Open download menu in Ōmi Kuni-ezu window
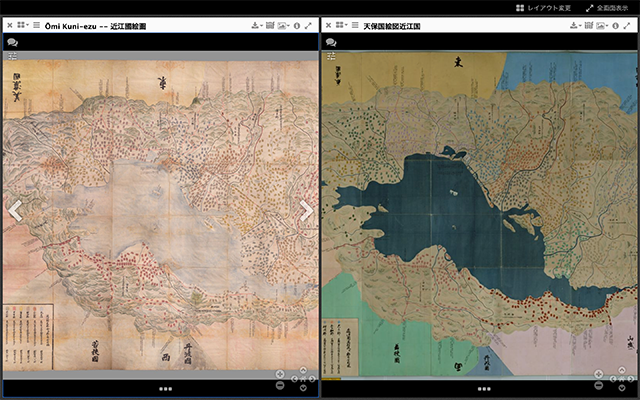Screen dimensions: 640x400 256,25
